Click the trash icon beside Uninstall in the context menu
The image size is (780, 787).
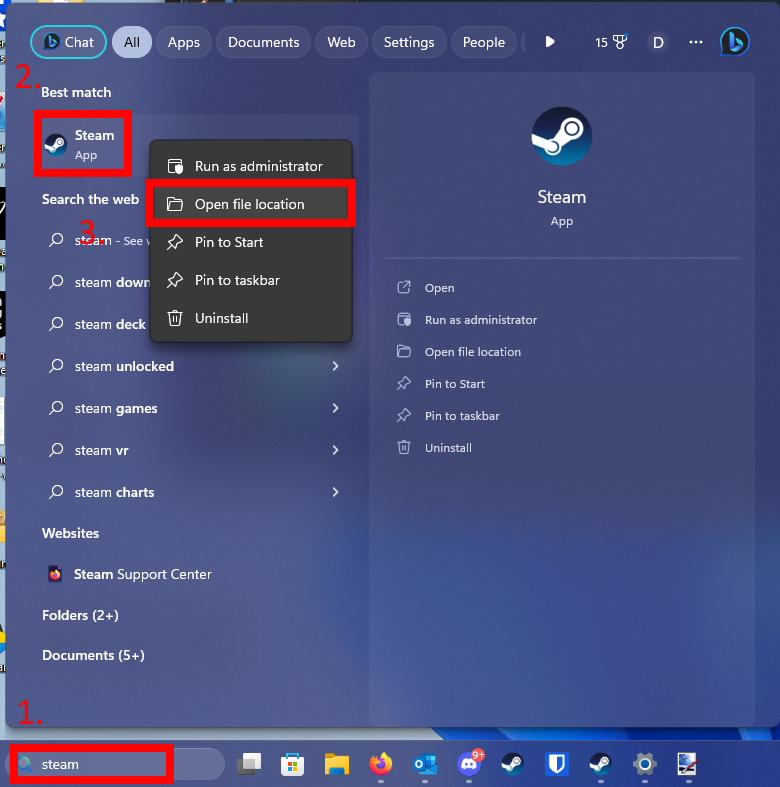pyautogui.click(x=175, y=318)
